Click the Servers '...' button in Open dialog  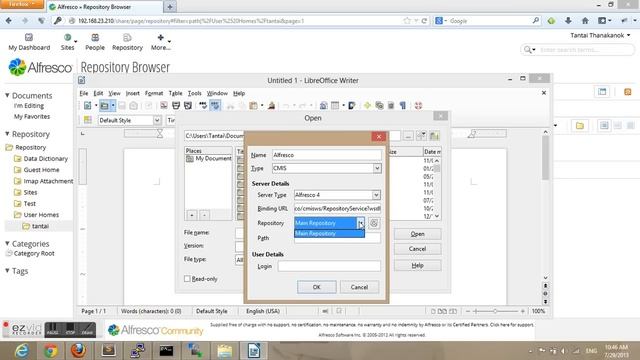tap(408, 136)
